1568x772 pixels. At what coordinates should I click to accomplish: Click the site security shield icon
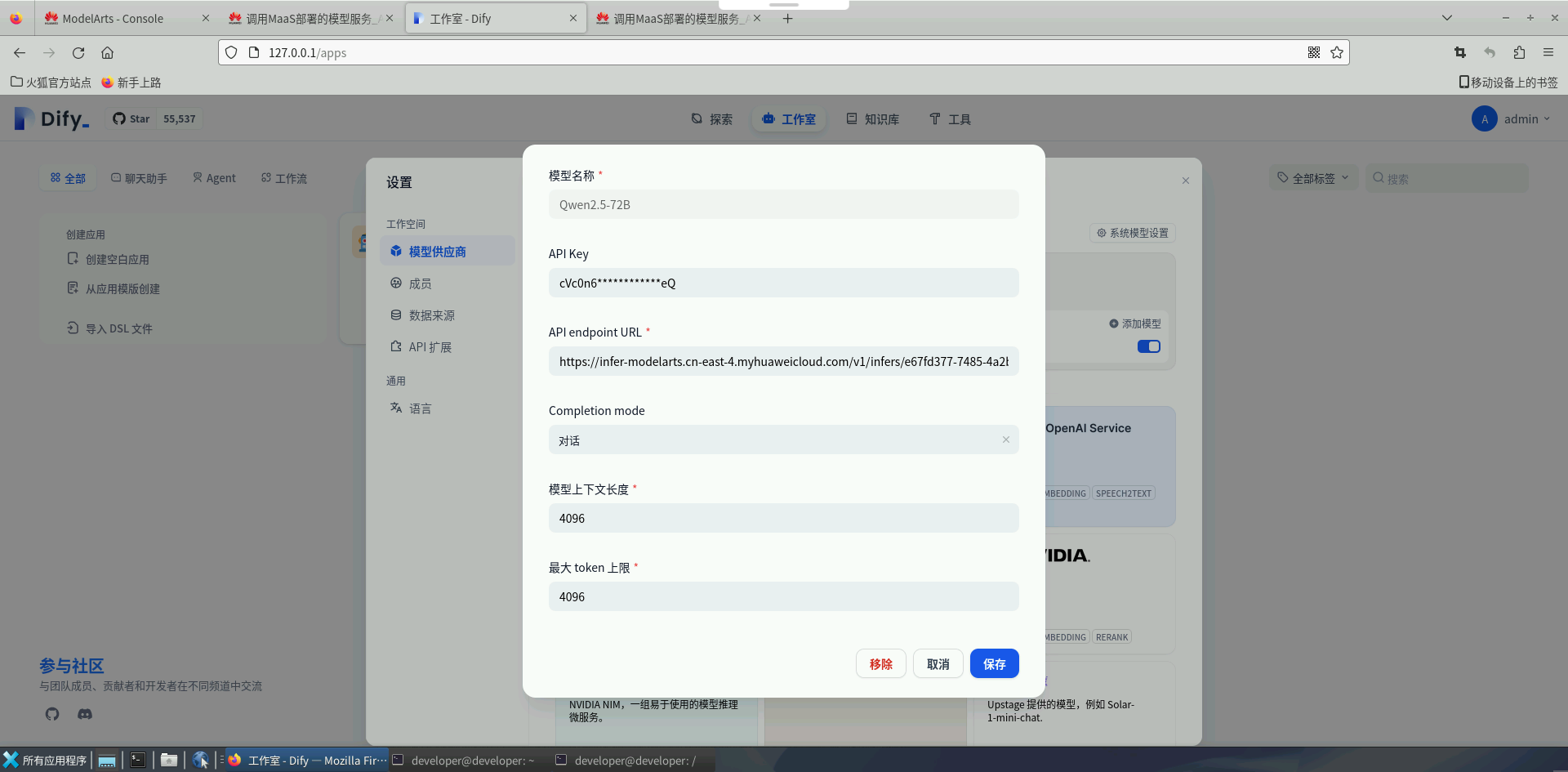tap(231, 52)
